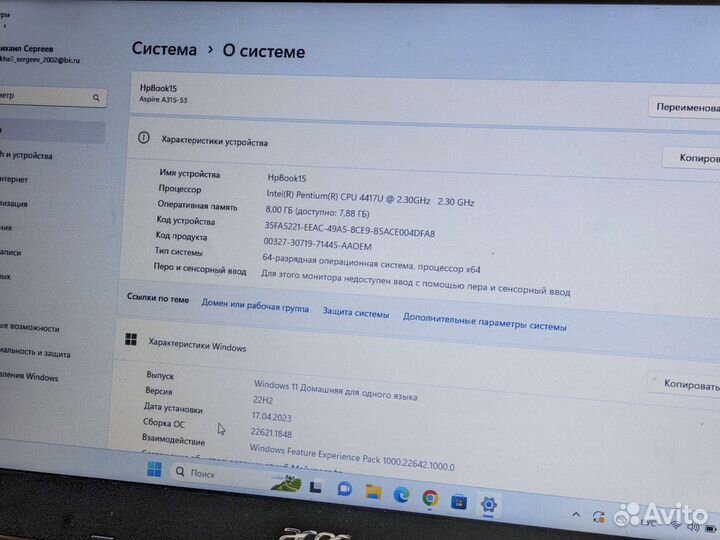Open the Учетные записи item in sidebar
This screenshot has width=720, height=540.
pyautogui.click(x=11, y=252)
